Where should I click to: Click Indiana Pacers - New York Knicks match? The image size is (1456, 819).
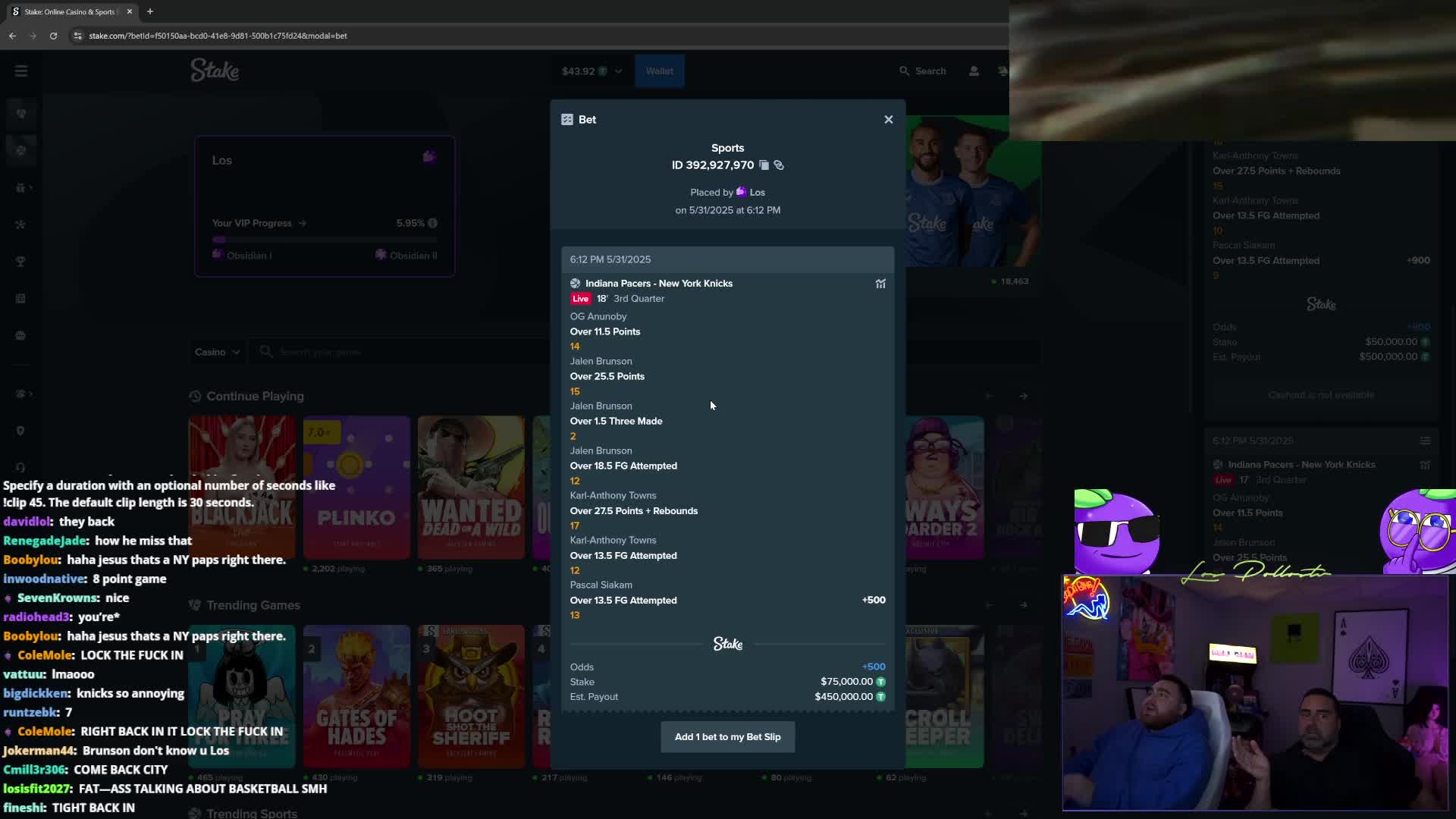(x=659, y=284)
